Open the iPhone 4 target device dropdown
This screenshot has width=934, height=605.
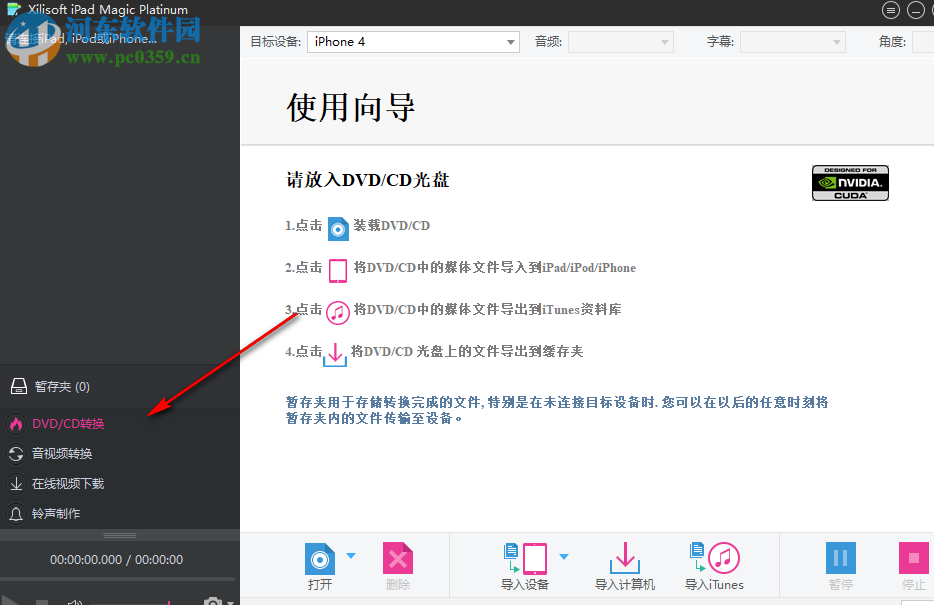tap(413, 42)
